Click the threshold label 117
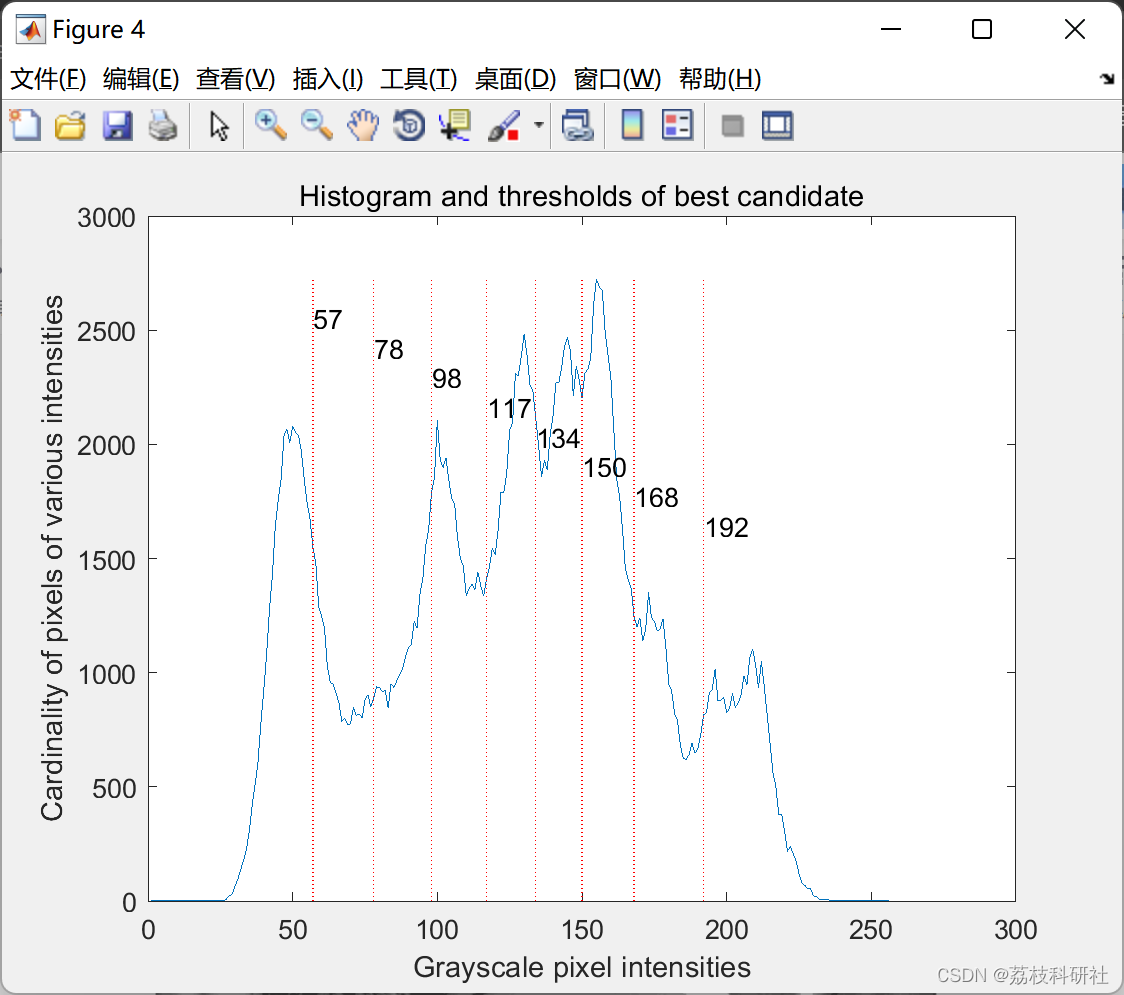 pyautogui.click(x=510, y=409)
